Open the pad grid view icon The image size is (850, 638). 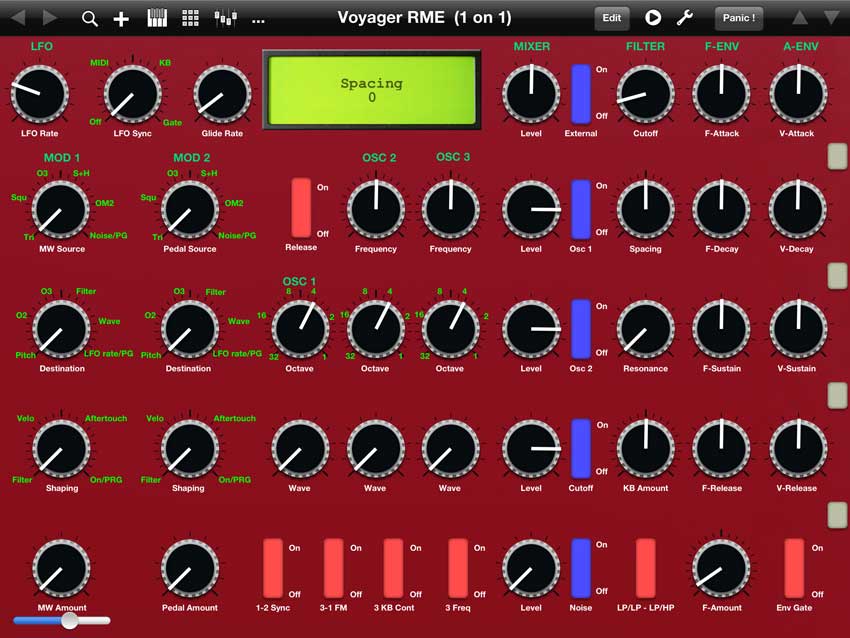tap(190, 18)
